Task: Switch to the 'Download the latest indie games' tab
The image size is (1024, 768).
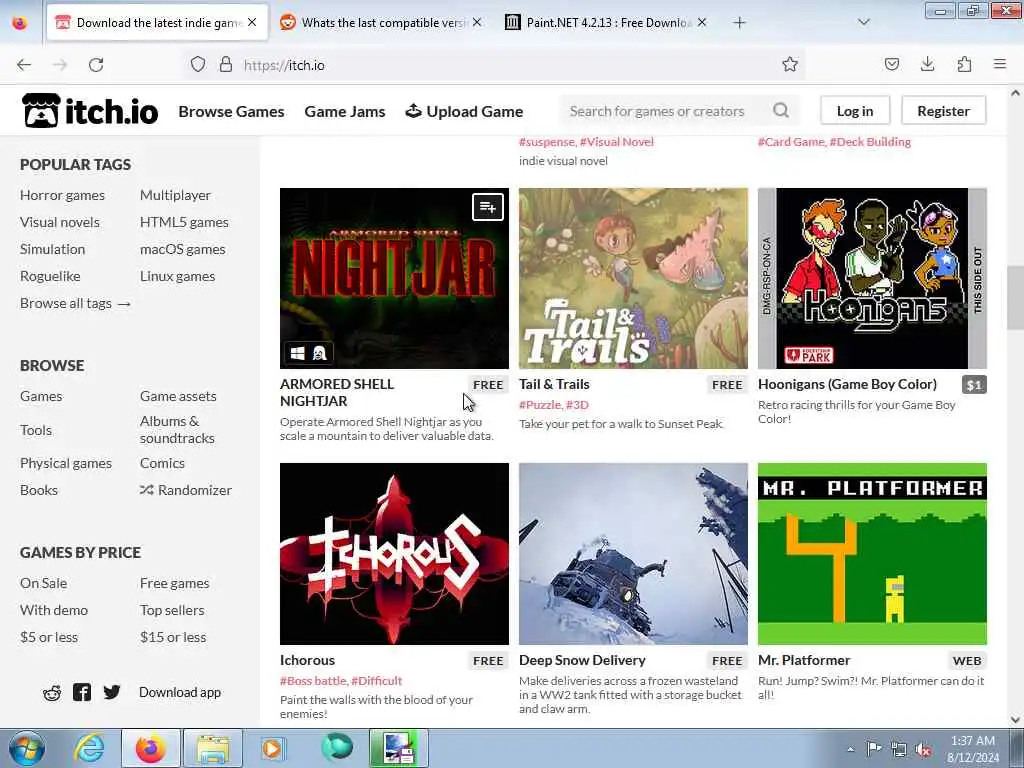Action: point(157,23)
